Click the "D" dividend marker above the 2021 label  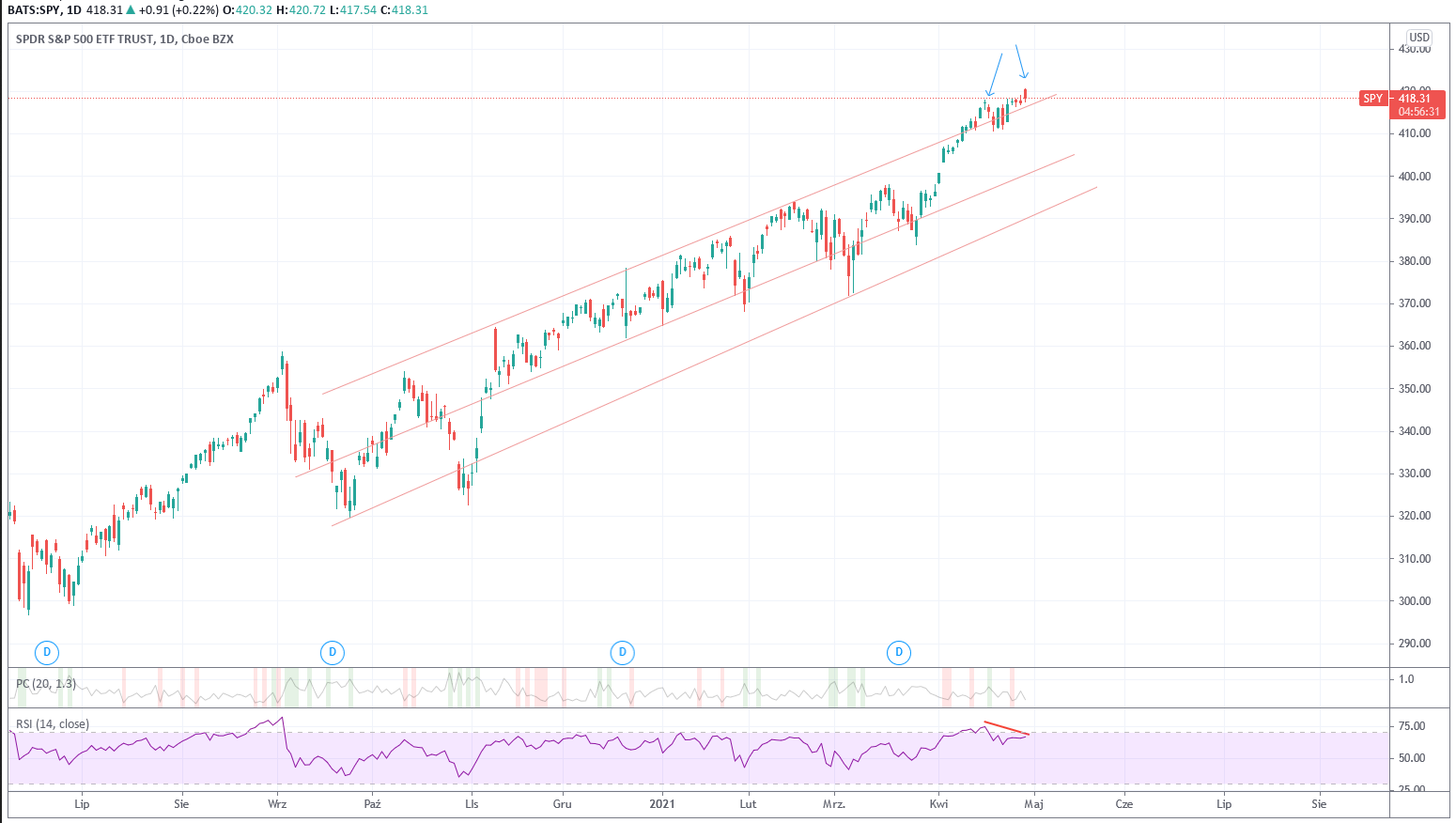(622, 652)
